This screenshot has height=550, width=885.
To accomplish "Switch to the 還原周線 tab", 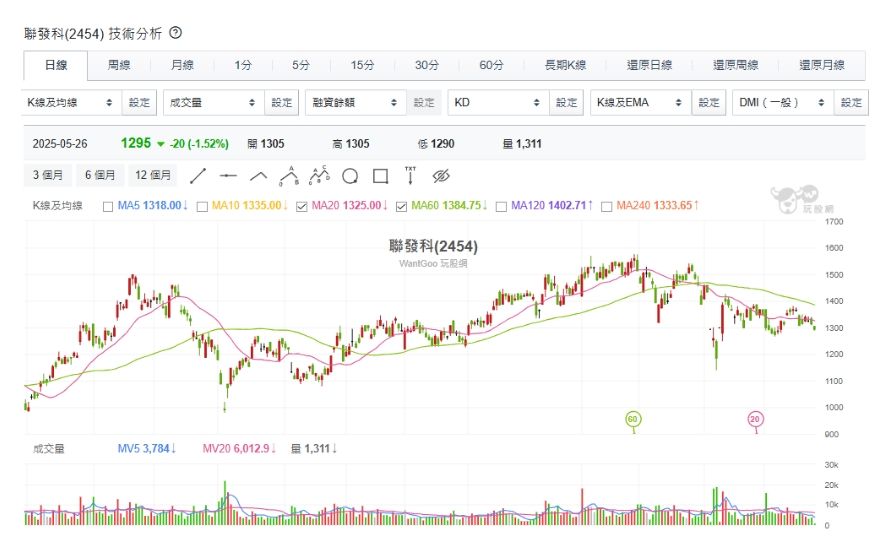I will [735, 65].
